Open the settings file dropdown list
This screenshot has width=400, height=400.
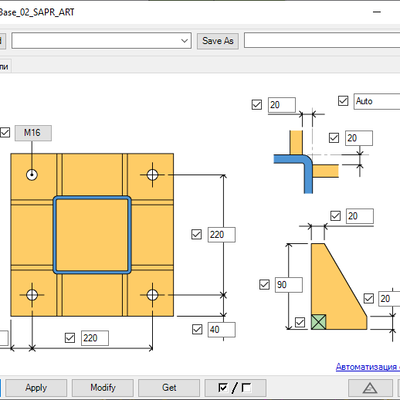(x=184, y=41)
